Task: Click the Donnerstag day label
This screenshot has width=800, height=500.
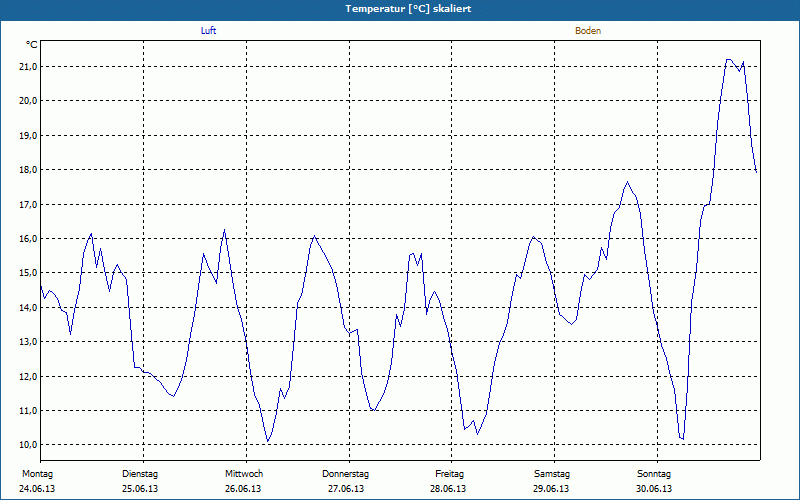Action: (x=345, y=474)
